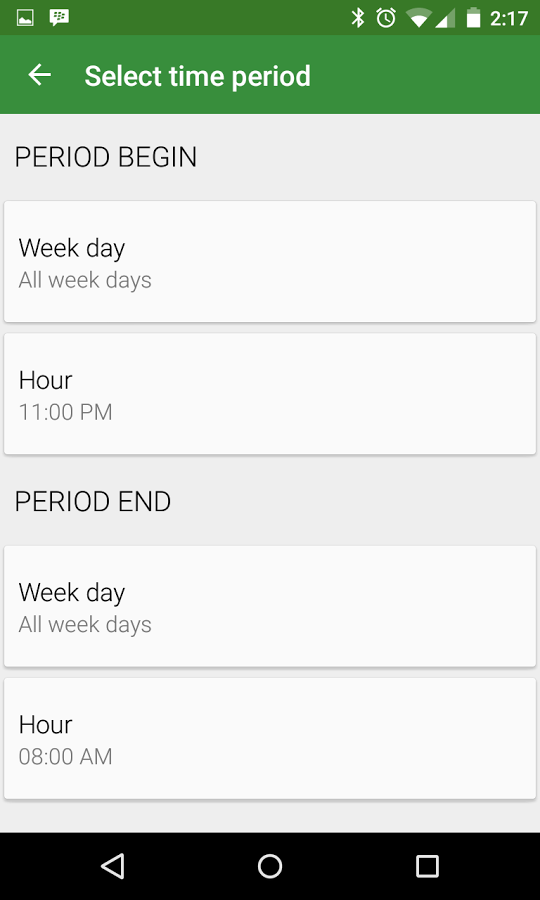Tap the Wi-Fi signal icon
Screen dimensions: 540x900
click(x=419, y=18)
